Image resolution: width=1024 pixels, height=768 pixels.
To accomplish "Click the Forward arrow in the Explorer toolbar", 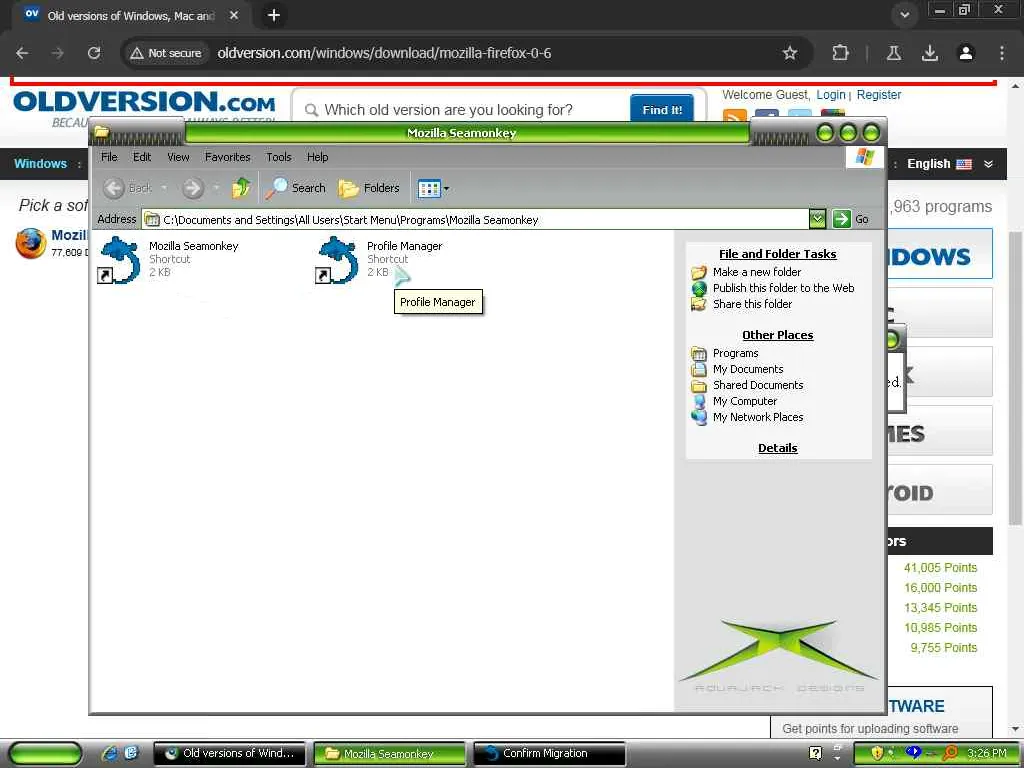I will [192, 188].
